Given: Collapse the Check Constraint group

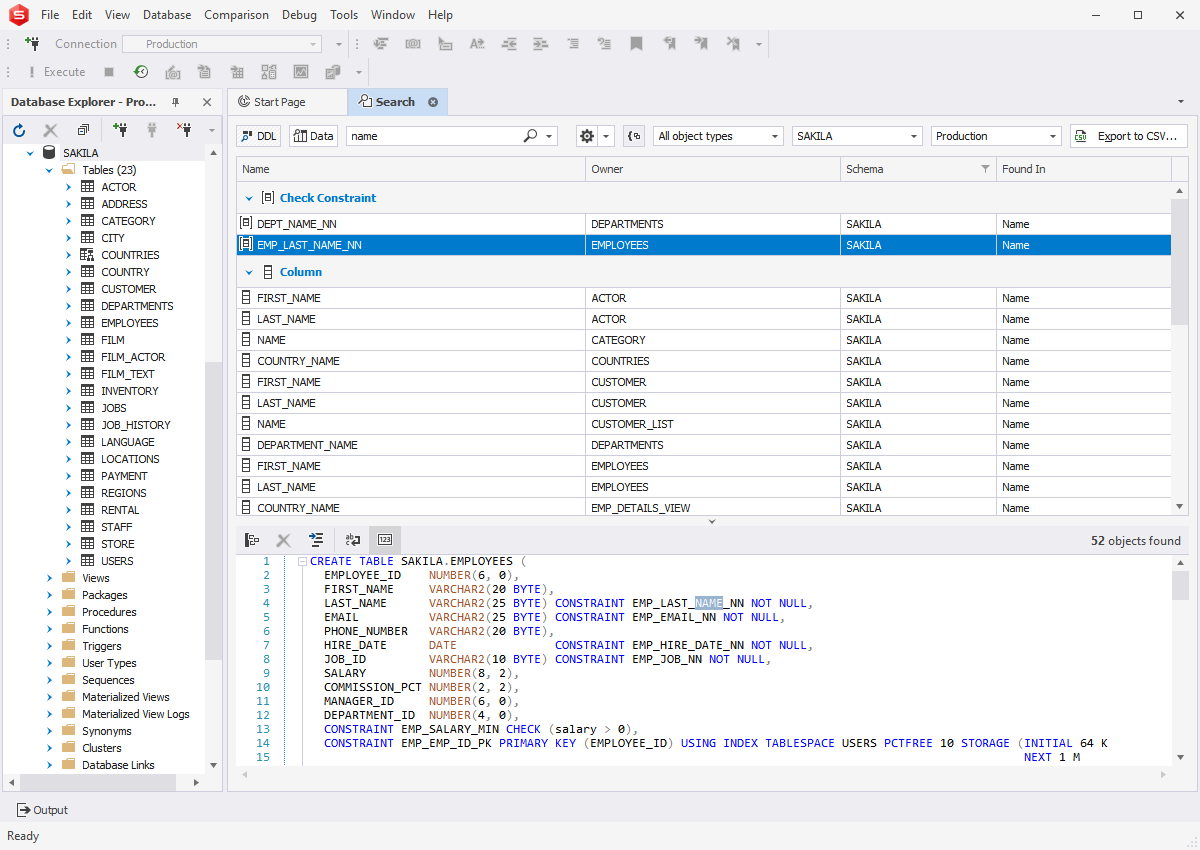Looking at the screenshot, I should [249, 198].
